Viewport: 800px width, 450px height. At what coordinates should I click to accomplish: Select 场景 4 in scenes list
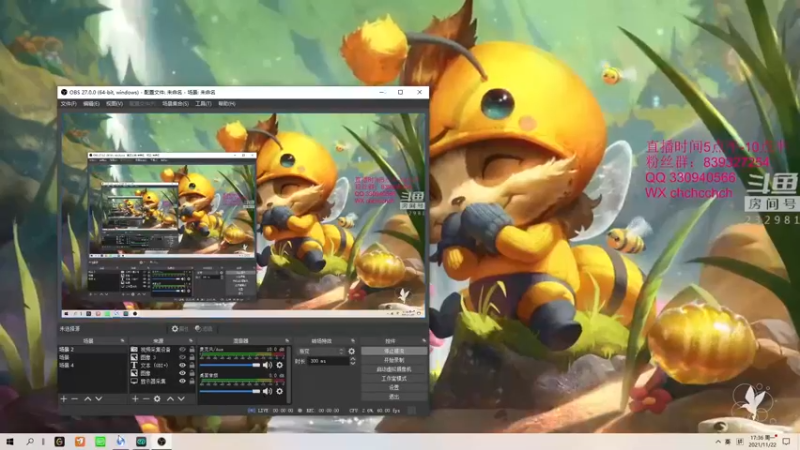click(x=92, y=365)
